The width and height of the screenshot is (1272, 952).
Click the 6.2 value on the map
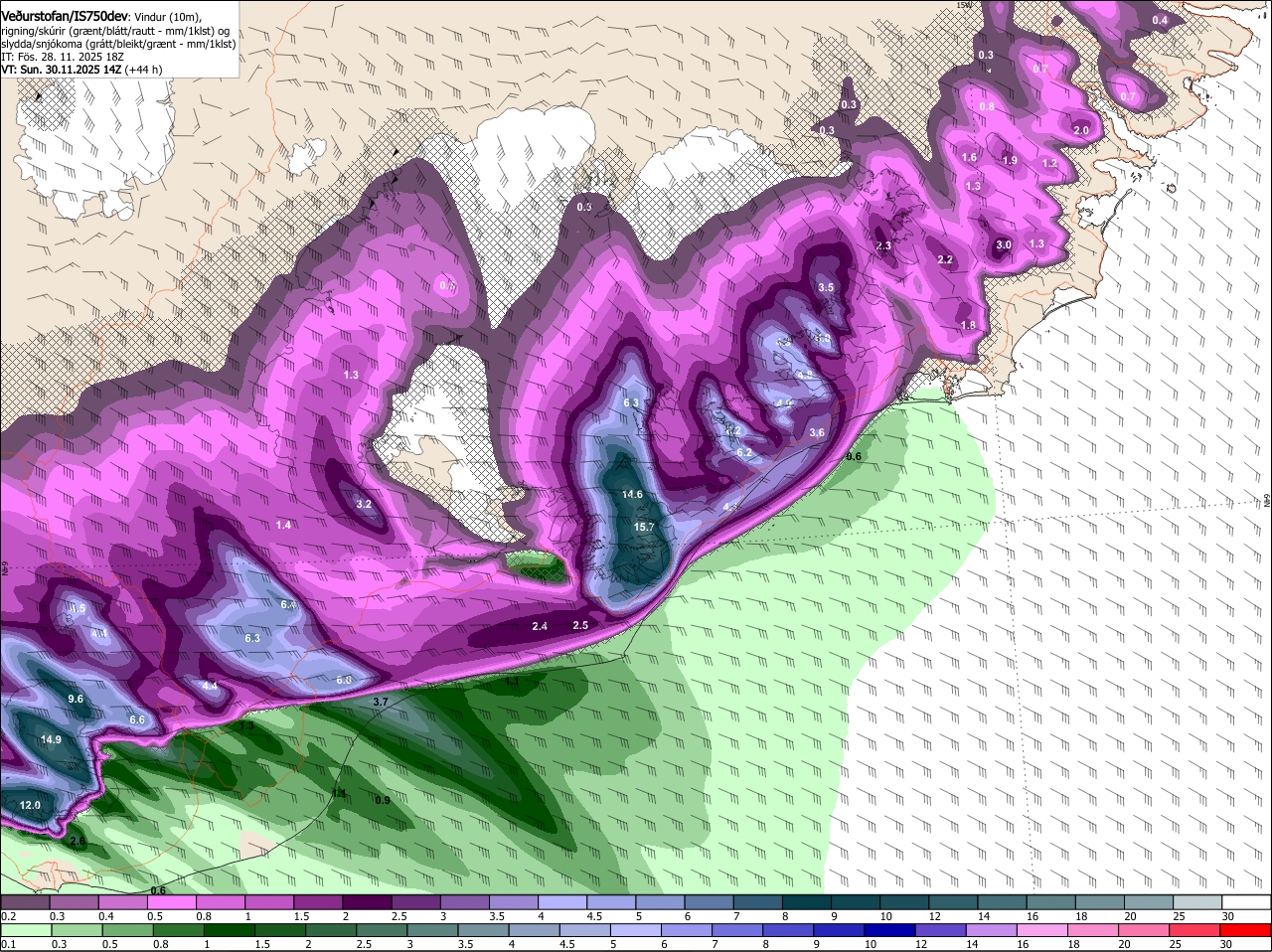[x=744, y=453]
